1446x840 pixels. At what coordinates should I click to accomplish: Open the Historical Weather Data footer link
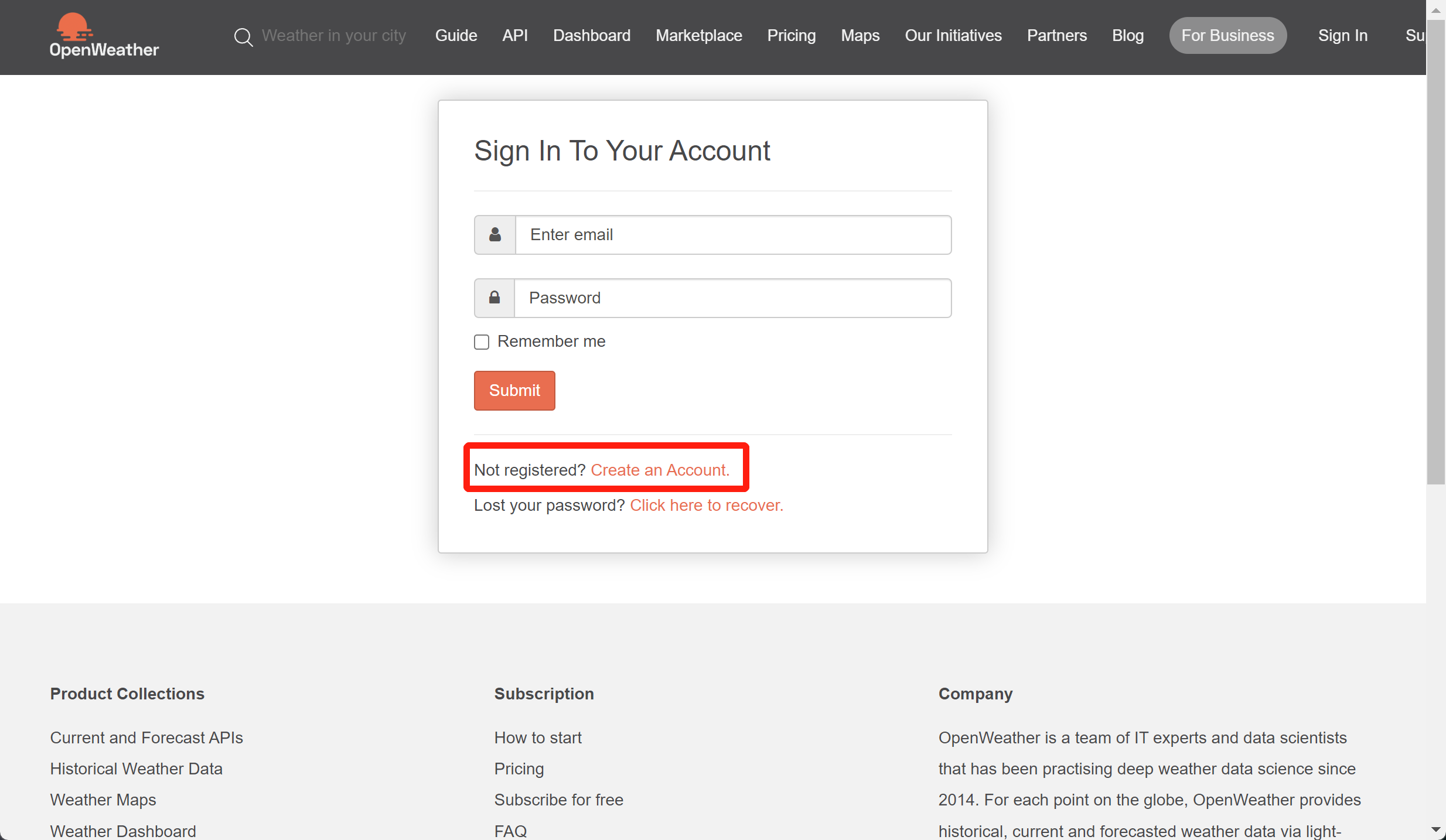click(x=136, y=769)
